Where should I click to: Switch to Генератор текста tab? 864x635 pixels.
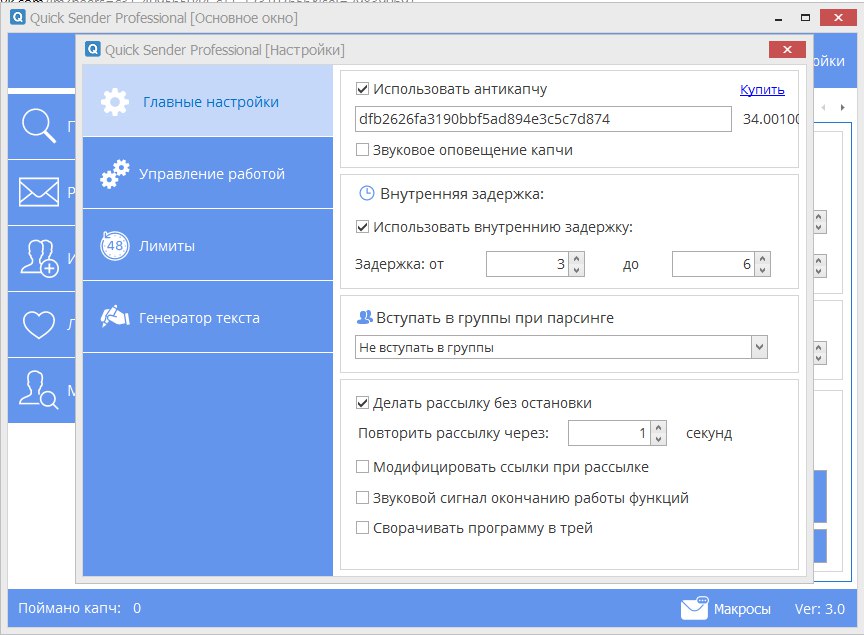[x=208, y=318]
